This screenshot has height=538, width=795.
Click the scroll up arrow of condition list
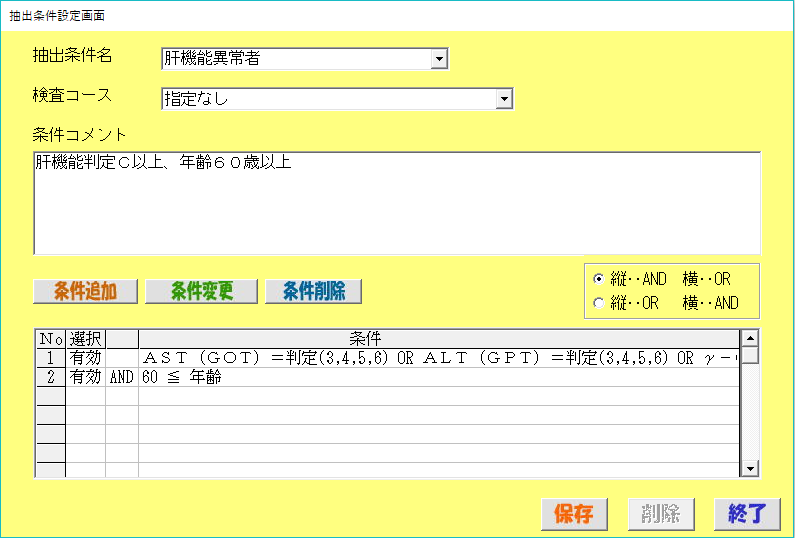point(750,338)
